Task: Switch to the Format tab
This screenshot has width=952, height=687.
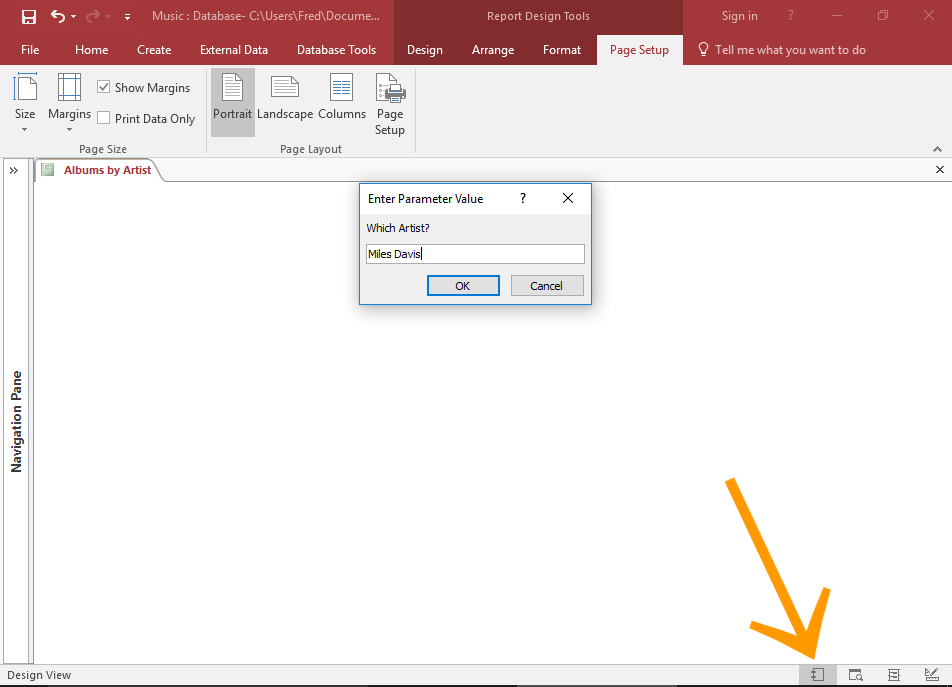Action: pos(562,50)
